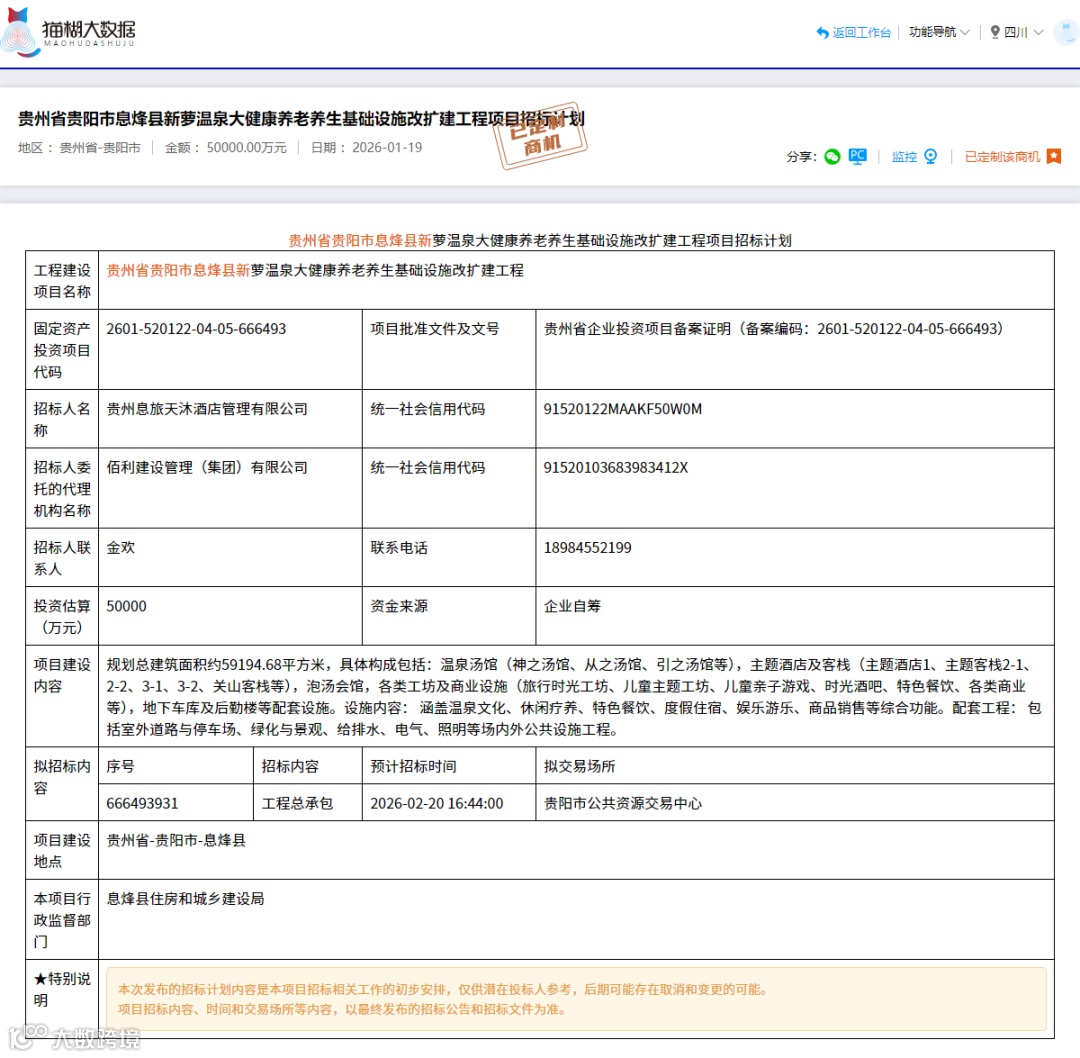Screen dimensions: 1080x1058
Task: Click location 贵州省-贵阳市-息烽县
Action: coord(176,840)
